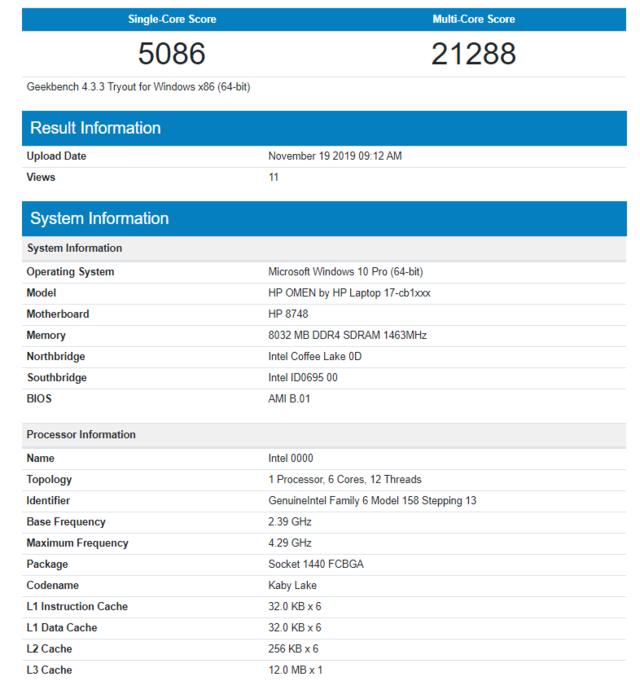Select the AMI B.01 BIOS value
Image resolution: width=640 pixels, height=690 pixels.
(289, 398)
